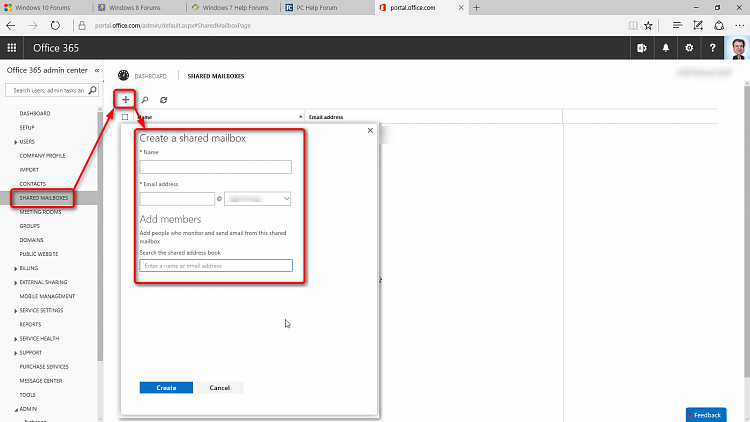Open MEETING ROOMS in the sidebar
The width and height of the screenshot is (750, 422).
coord(40,212)
